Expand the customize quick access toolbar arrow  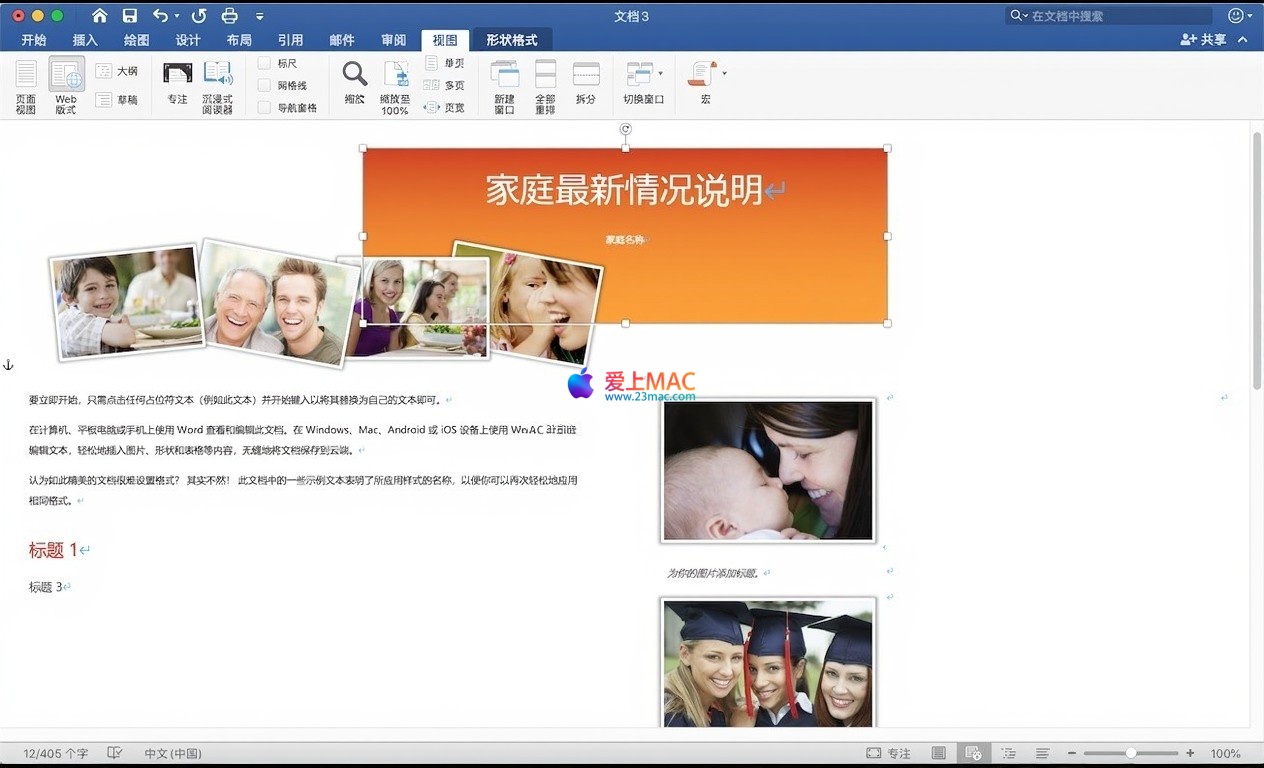[260, 16]
